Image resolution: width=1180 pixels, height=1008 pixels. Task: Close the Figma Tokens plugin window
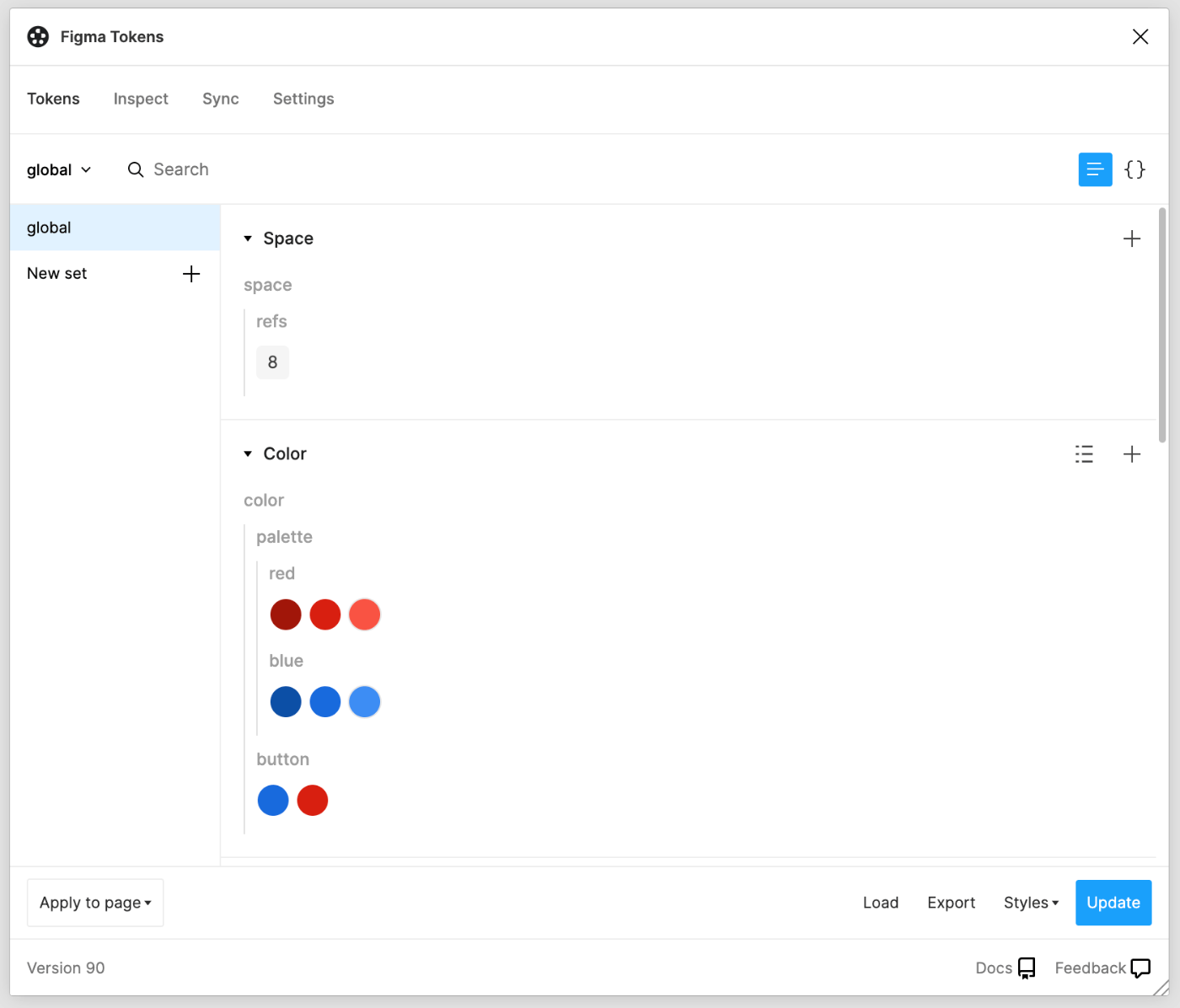pos(1140,36)
